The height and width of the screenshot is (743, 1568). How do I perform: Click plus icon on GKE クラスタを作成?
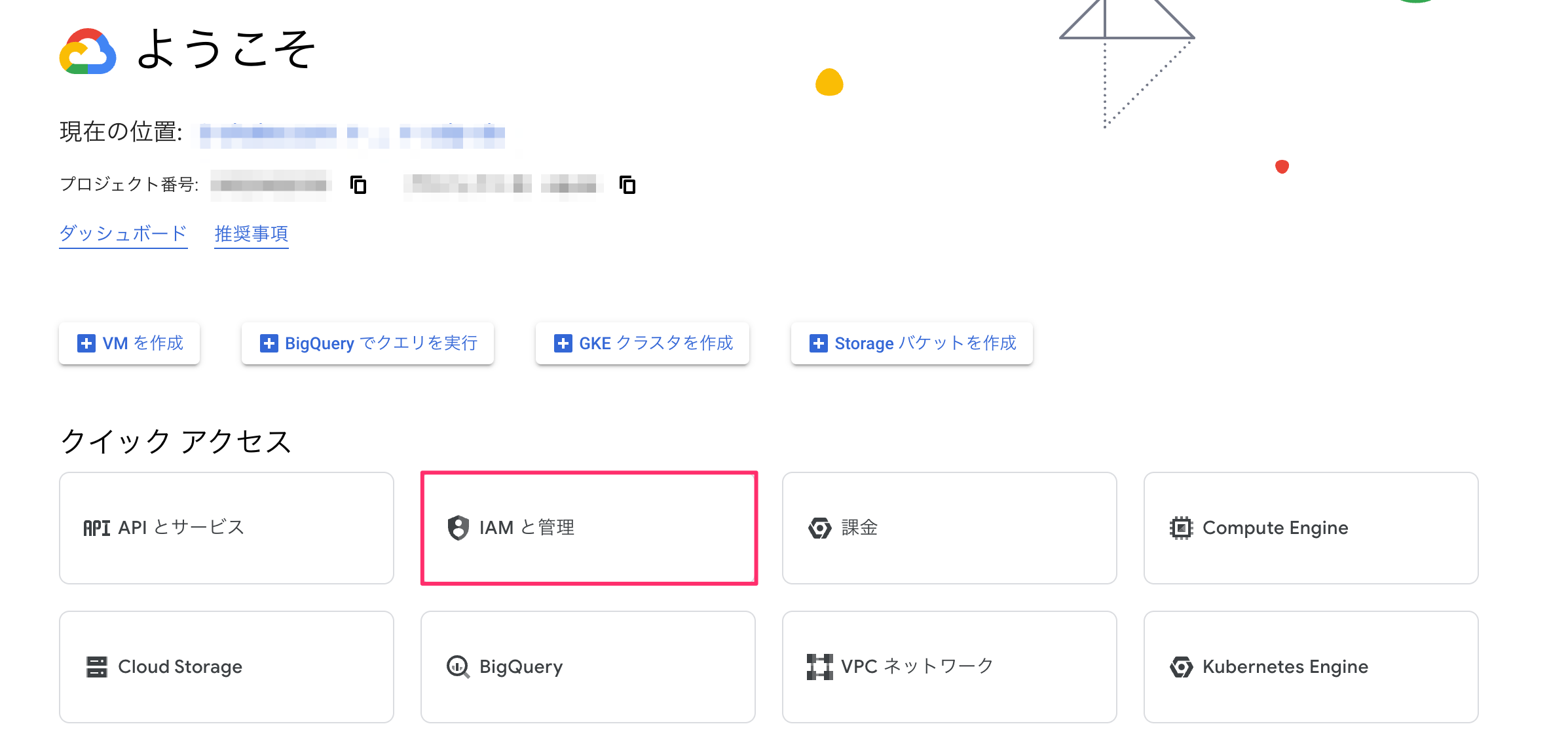coord(563,343)
